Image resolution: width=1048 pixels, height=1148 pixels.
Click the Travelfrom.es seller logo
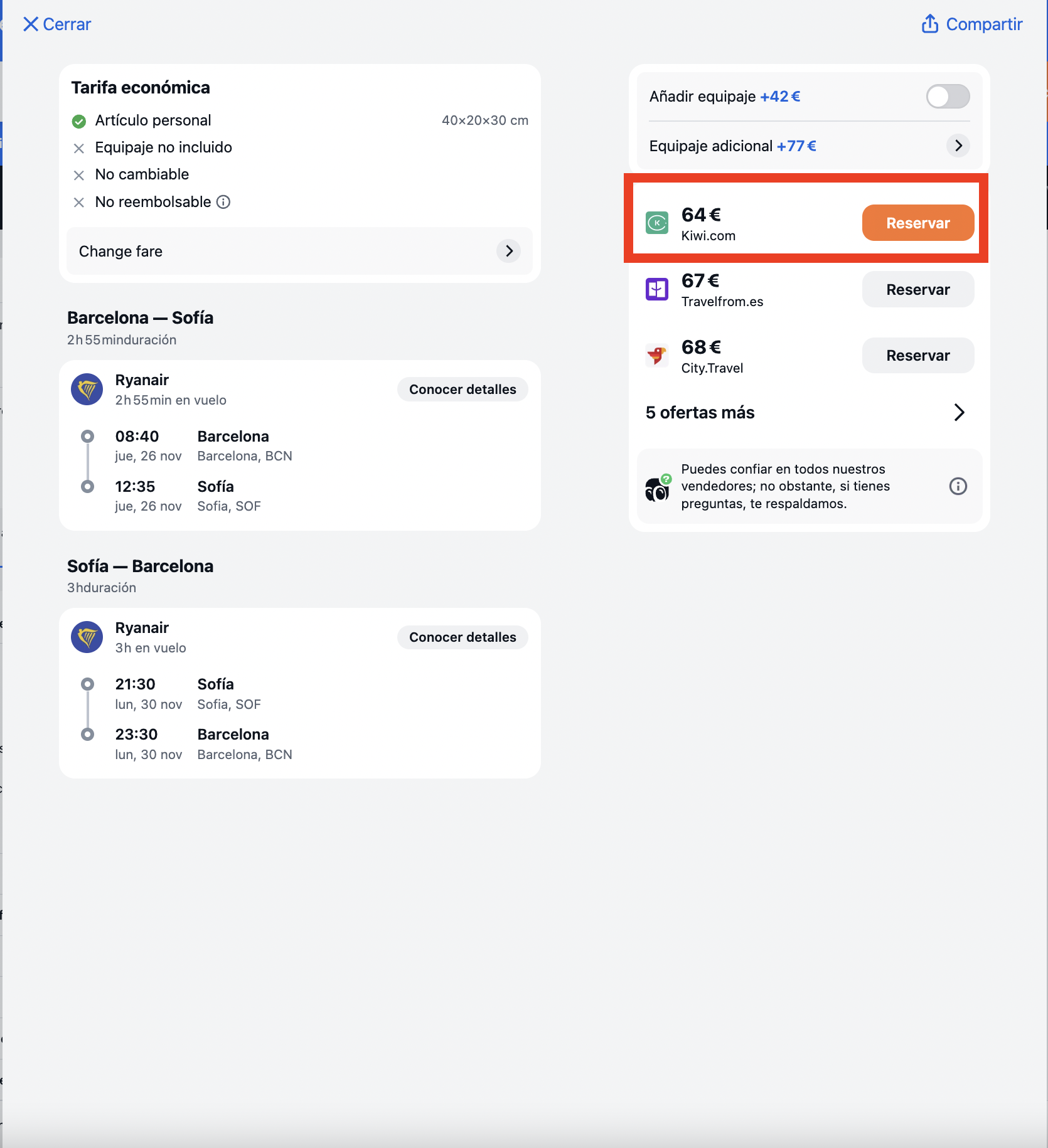tap(657, 289)
